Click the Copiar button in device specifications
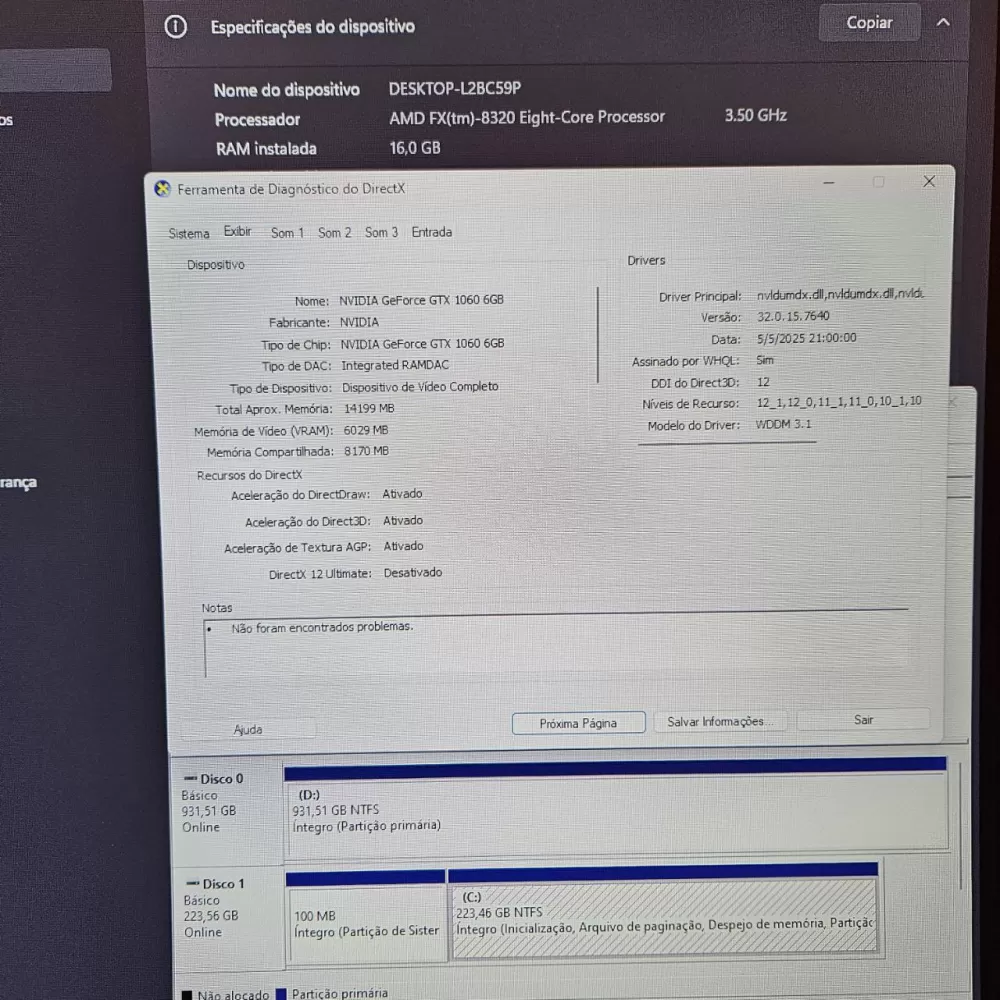 [x=869, y=23]
